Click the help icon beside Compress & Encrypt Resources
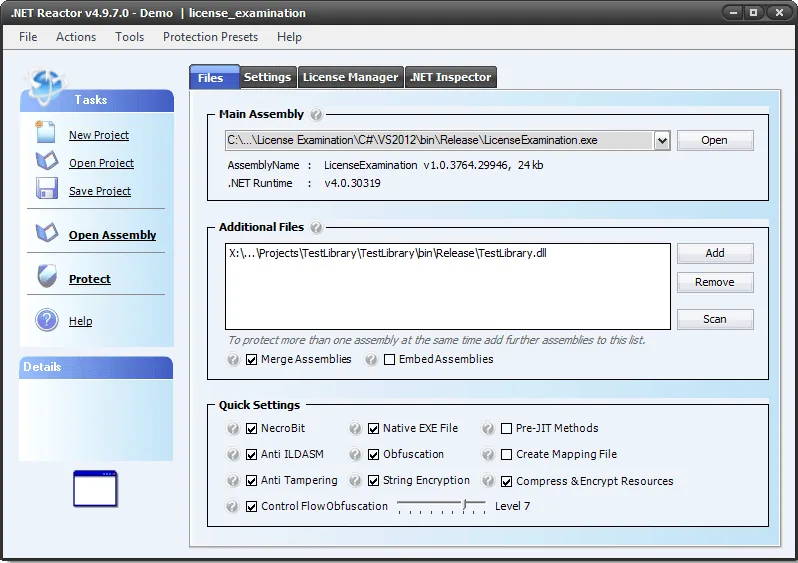Viewport: 798px width, 563px height. point(488,480)
